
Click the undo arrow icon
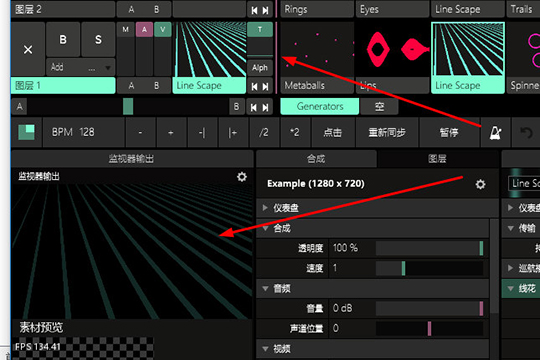tap(526, 132)
